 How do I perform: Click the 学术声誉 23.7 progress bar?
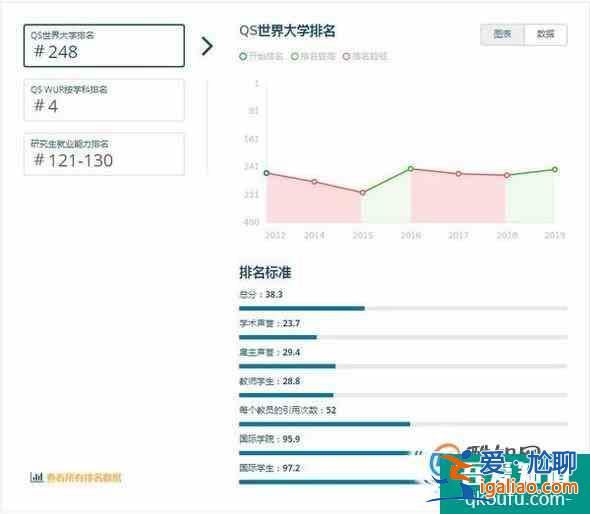403,337
